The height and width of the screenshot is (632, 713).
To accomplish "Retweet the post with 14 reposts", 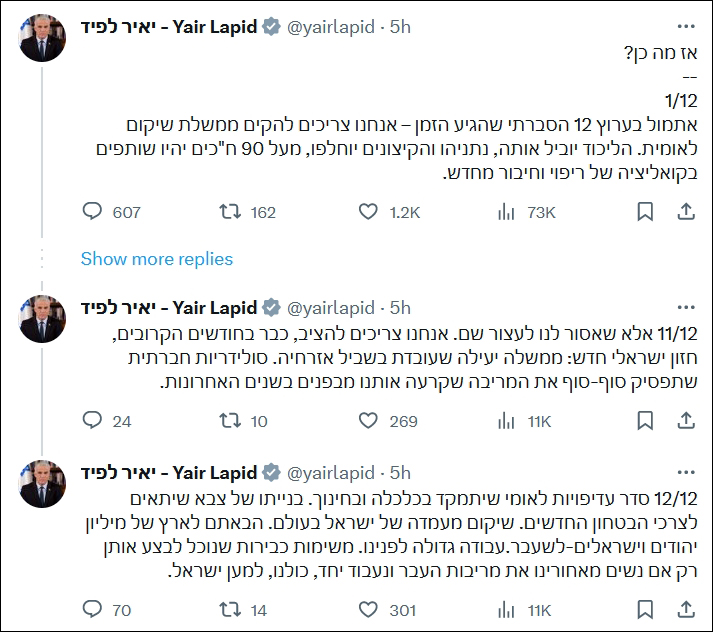I will [x=227, y=607].
